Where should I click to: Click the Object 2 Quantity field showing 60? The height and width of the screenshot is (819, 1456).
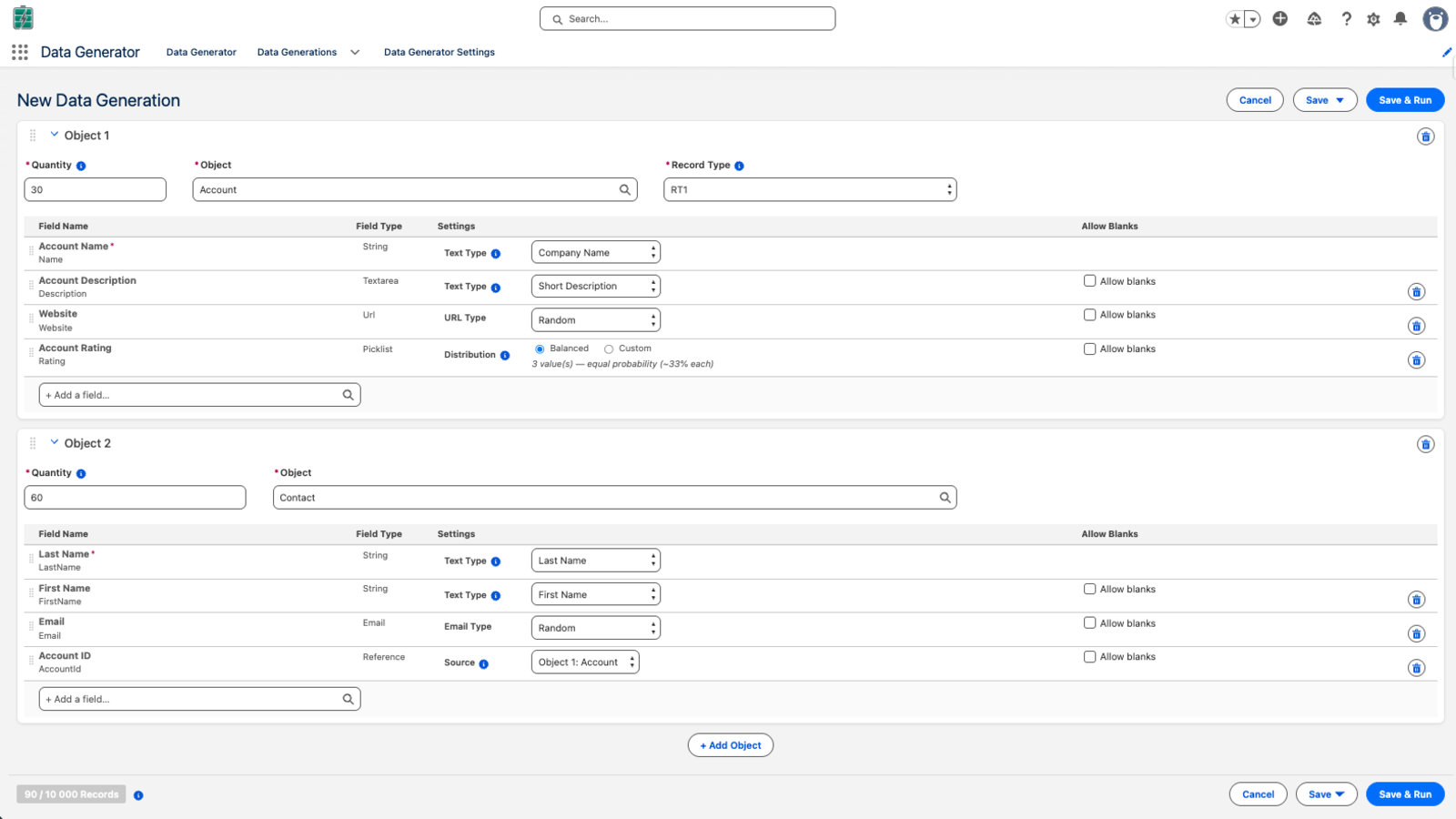(x=135, y=498)
